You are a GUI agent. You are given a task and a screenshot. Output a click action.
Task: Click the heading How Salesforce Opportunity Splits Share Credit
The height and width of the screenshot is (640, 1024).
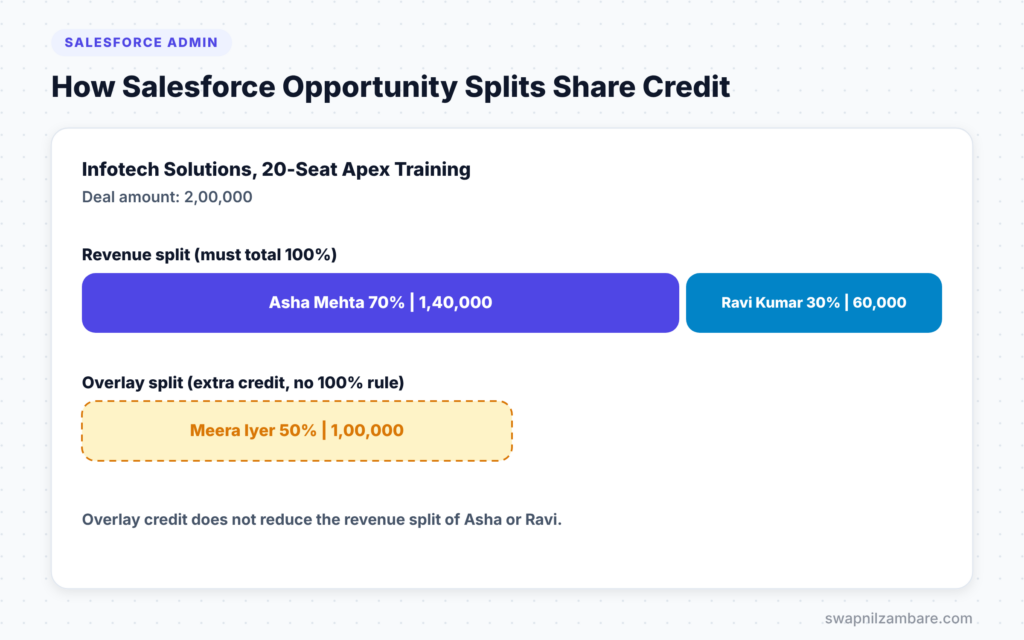[x=391, y=87]
